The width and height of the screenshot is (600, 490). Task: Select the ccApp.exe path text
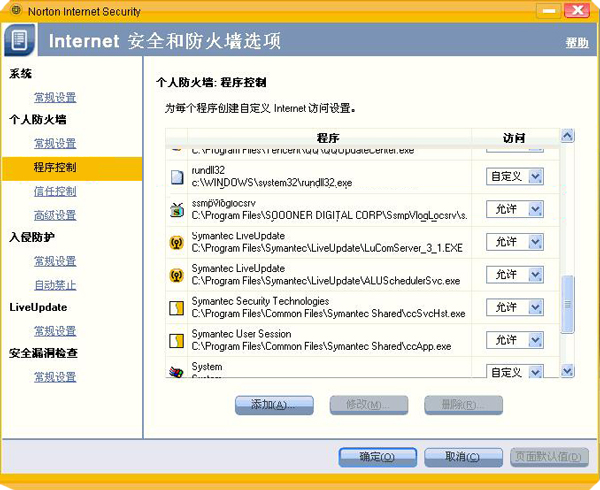(321, 347)
